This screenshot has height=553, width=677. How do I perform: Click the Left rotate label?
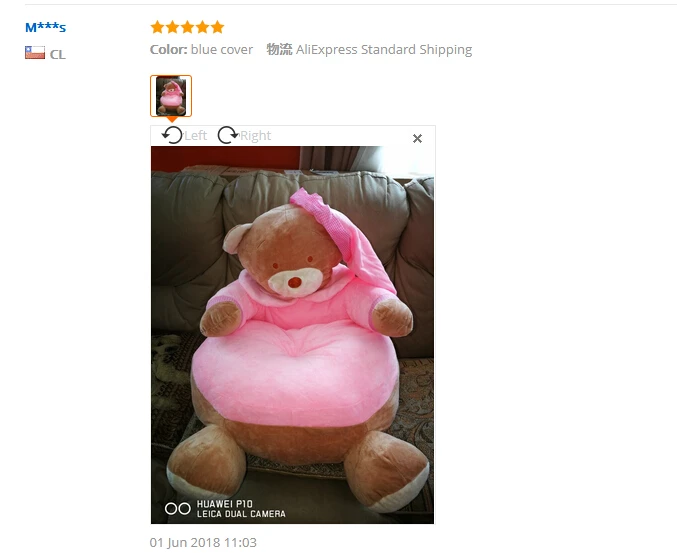coord(196,136)
